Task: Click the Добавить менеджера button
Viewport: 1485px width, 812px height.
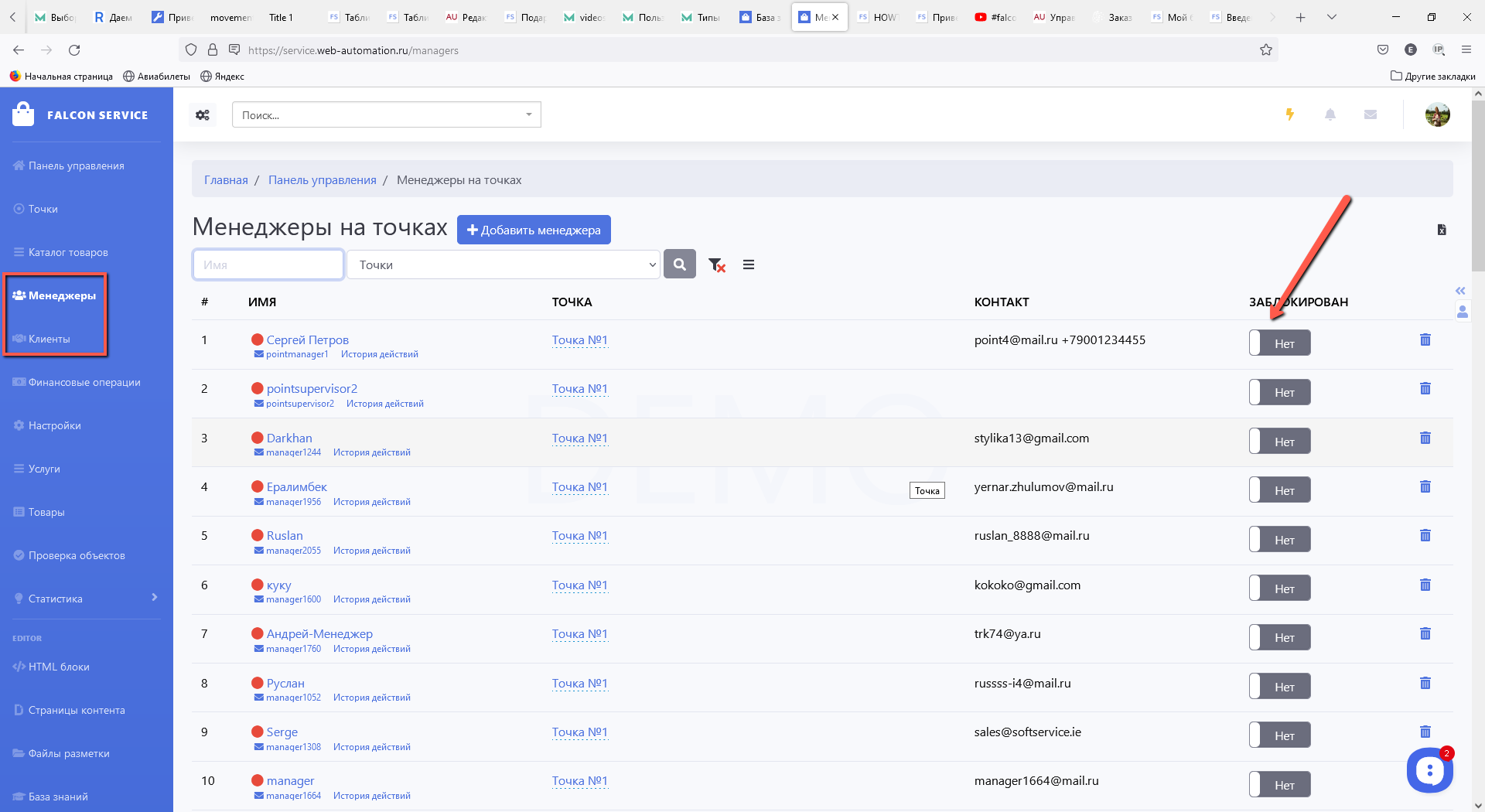Action: click(x=534, y=230)
